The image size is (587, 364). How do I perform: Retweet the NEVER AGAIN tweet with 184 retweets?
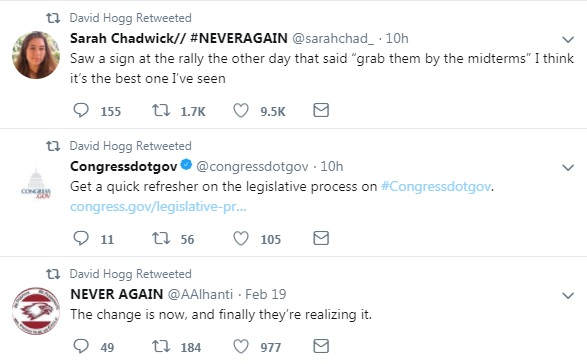(x=161, y=346)
